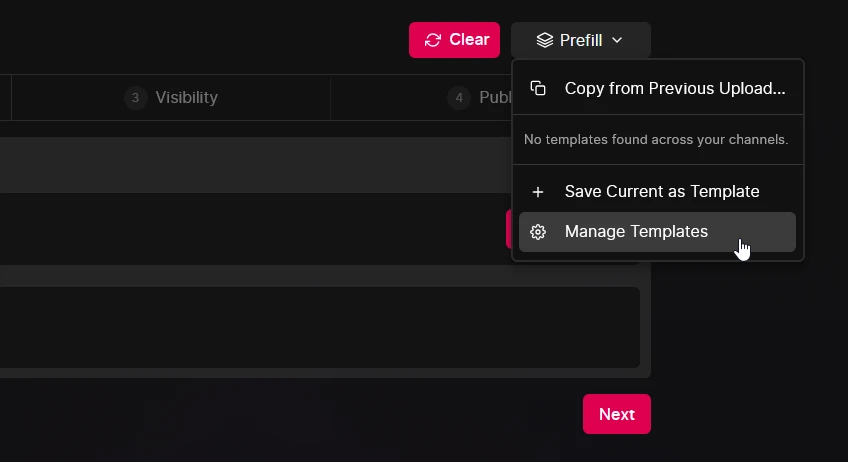Click the Next button
Screen dimensions: 848x462
(616, 414)
